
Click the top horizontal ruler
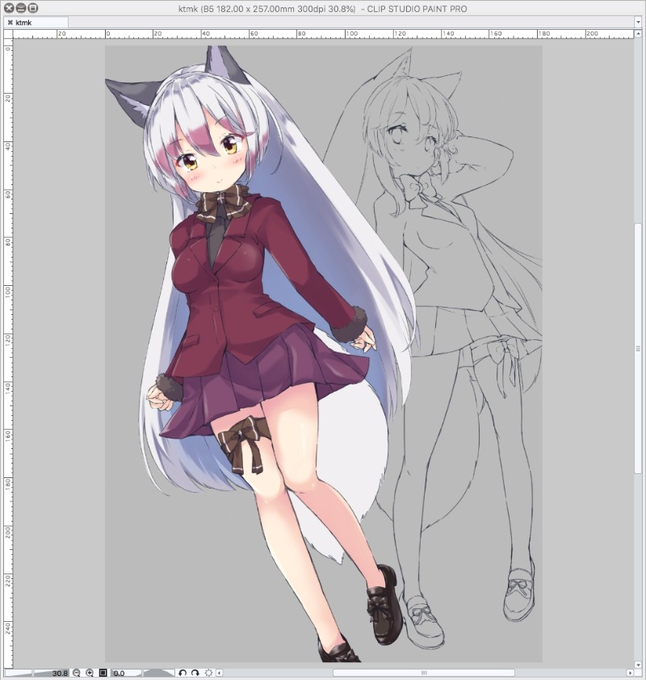click(323, 34)
